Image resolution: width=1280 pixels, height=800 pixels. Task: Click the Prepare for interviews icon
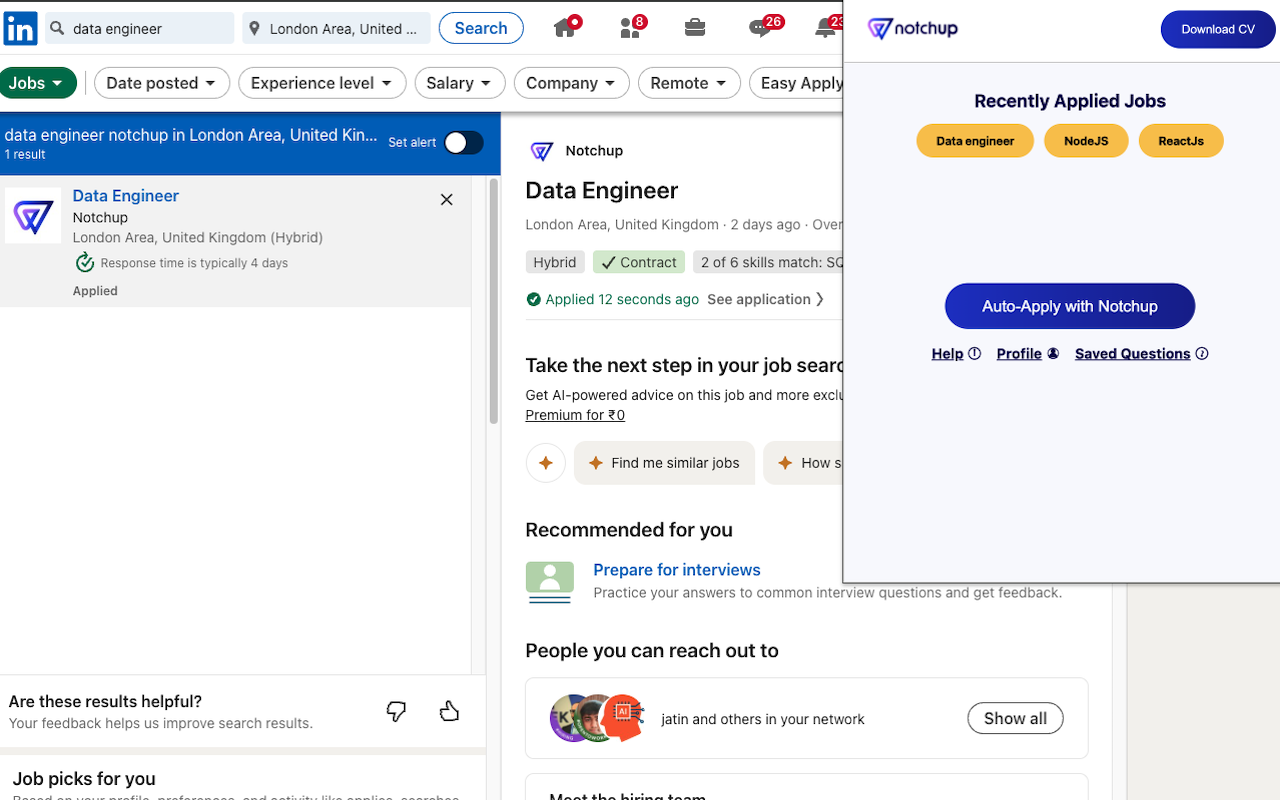550,582
